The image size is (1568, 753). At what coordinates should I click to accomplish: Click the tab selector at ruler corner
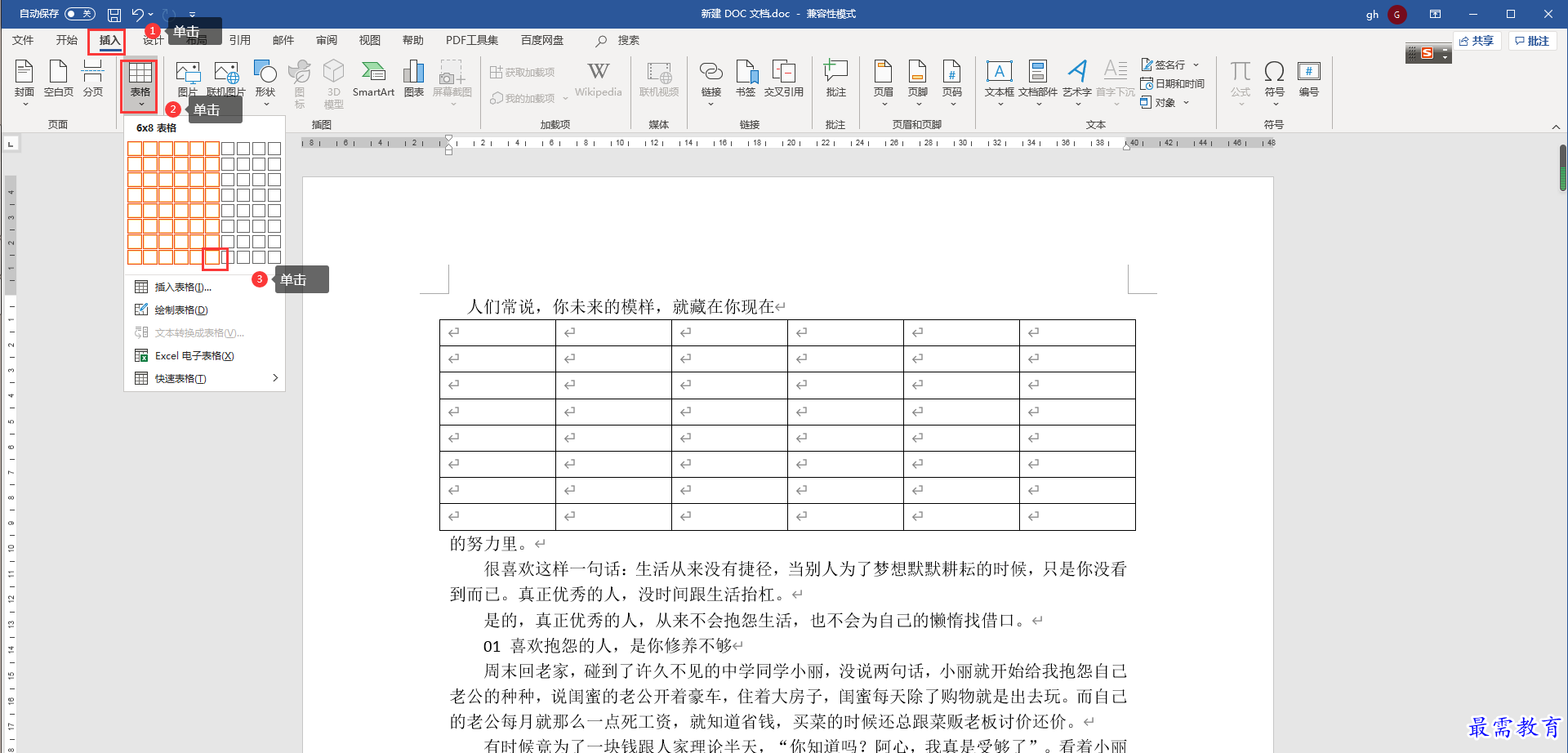(11, 144)
